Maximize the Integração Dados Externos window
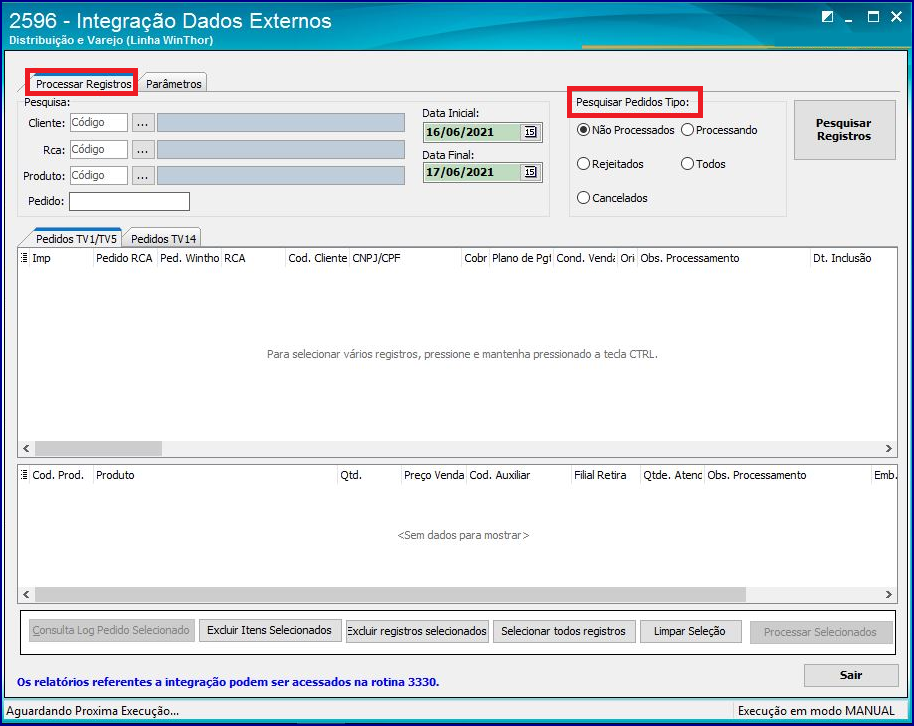Viewport: 914px width, 726px height. (873, 17)
